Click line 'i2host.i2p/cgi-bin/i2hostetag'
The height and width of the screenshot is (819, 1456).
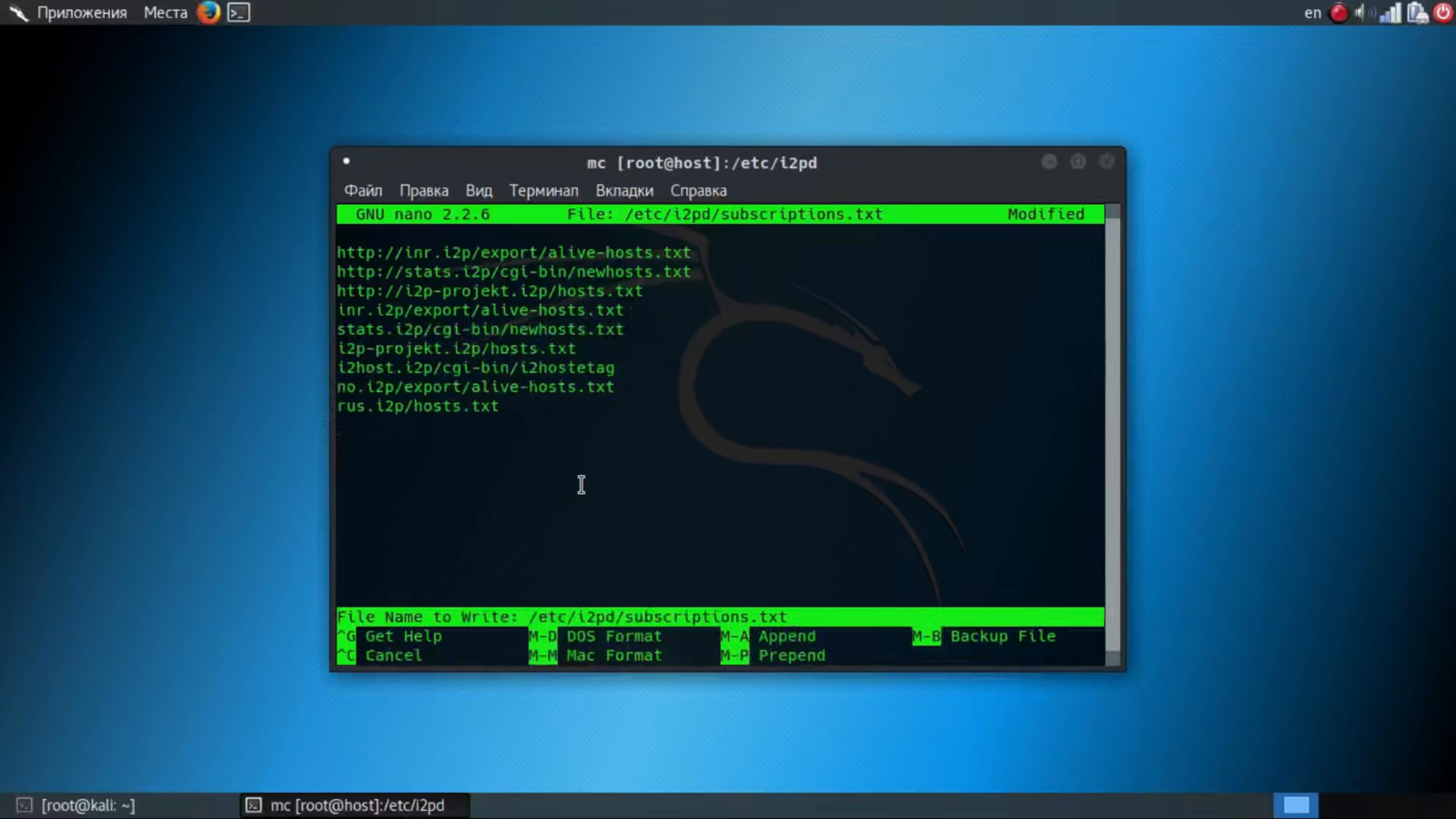click(476, 368)
